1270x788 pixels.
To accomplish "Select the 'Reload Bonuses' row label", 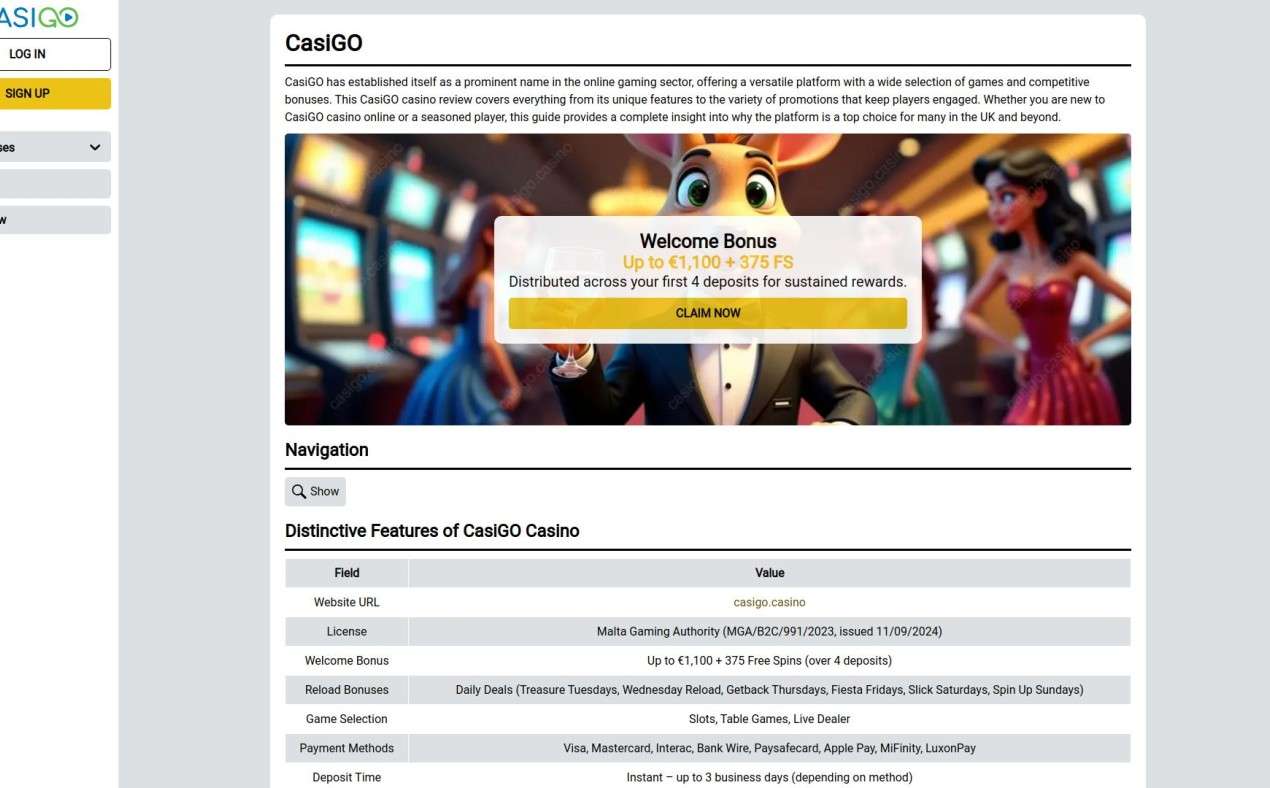I will (347, 689).
